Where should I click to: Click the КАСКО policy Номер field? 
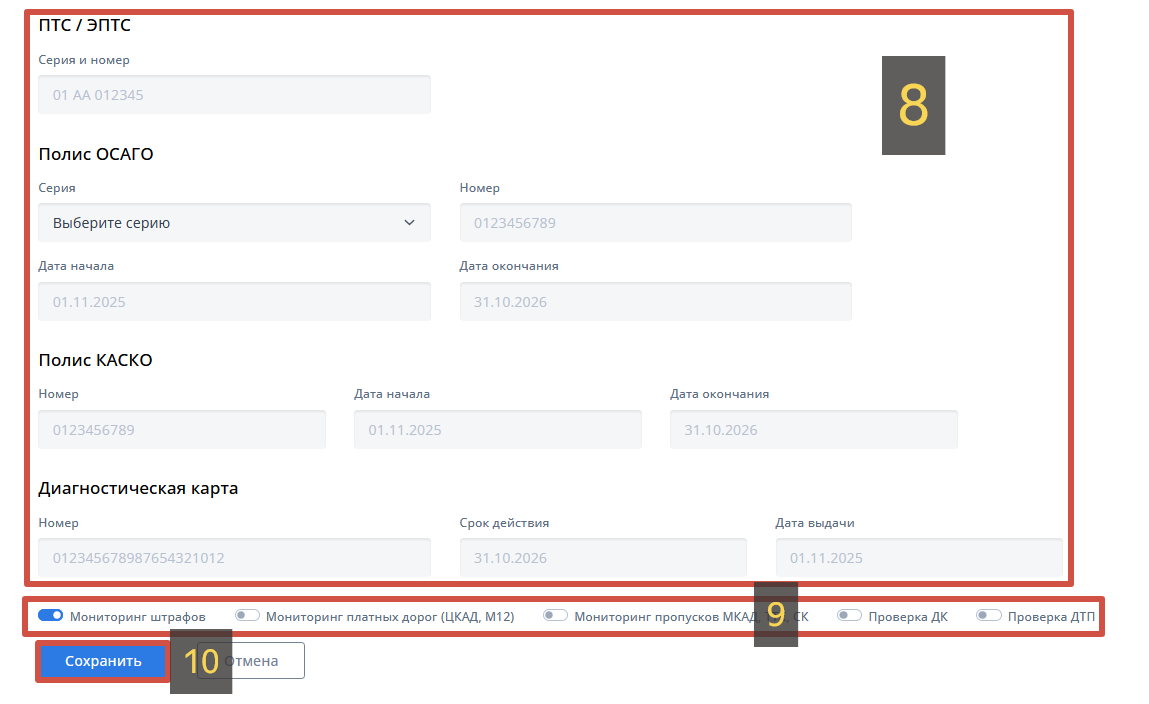coord(182,430)
